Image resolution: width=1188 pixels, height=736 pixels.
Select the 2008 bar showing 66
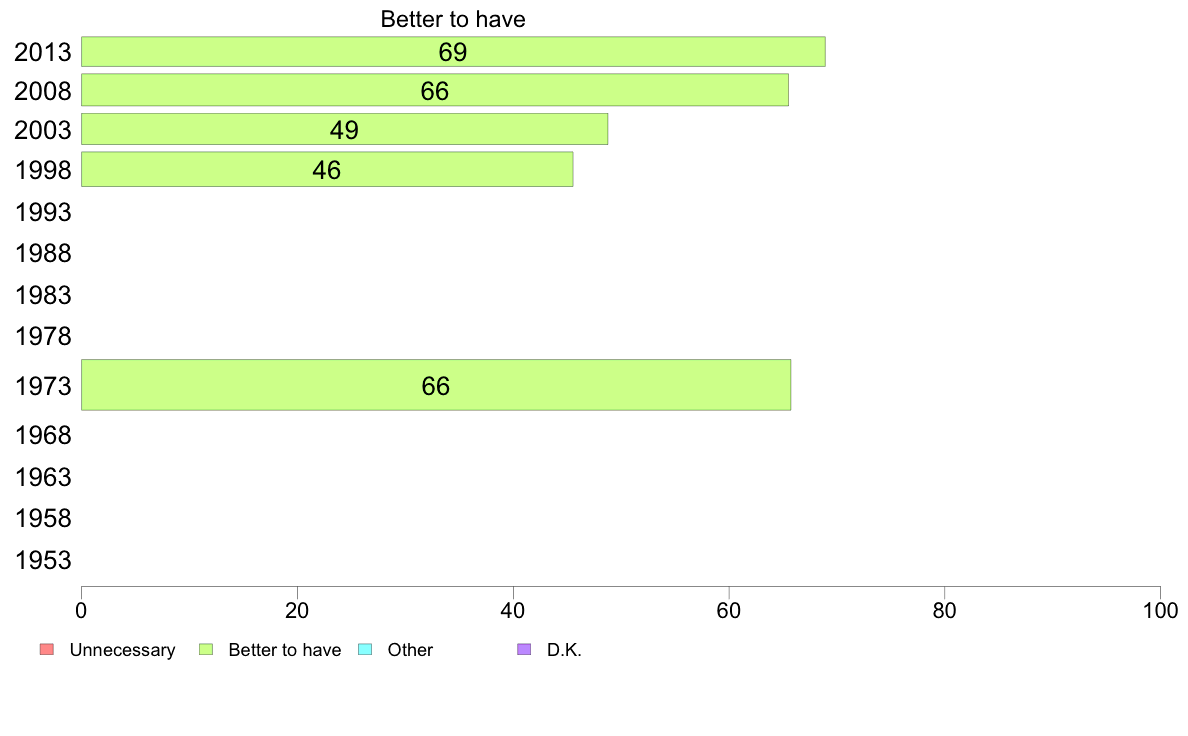point(434,90)
